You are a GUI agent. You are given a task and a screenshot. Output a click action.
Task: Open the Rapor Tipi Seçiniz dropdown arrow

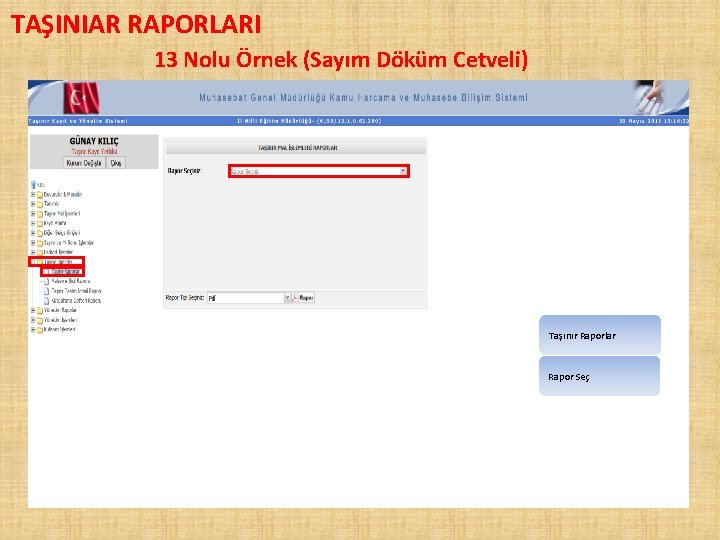pyautogui.click(x=287, y=298)
